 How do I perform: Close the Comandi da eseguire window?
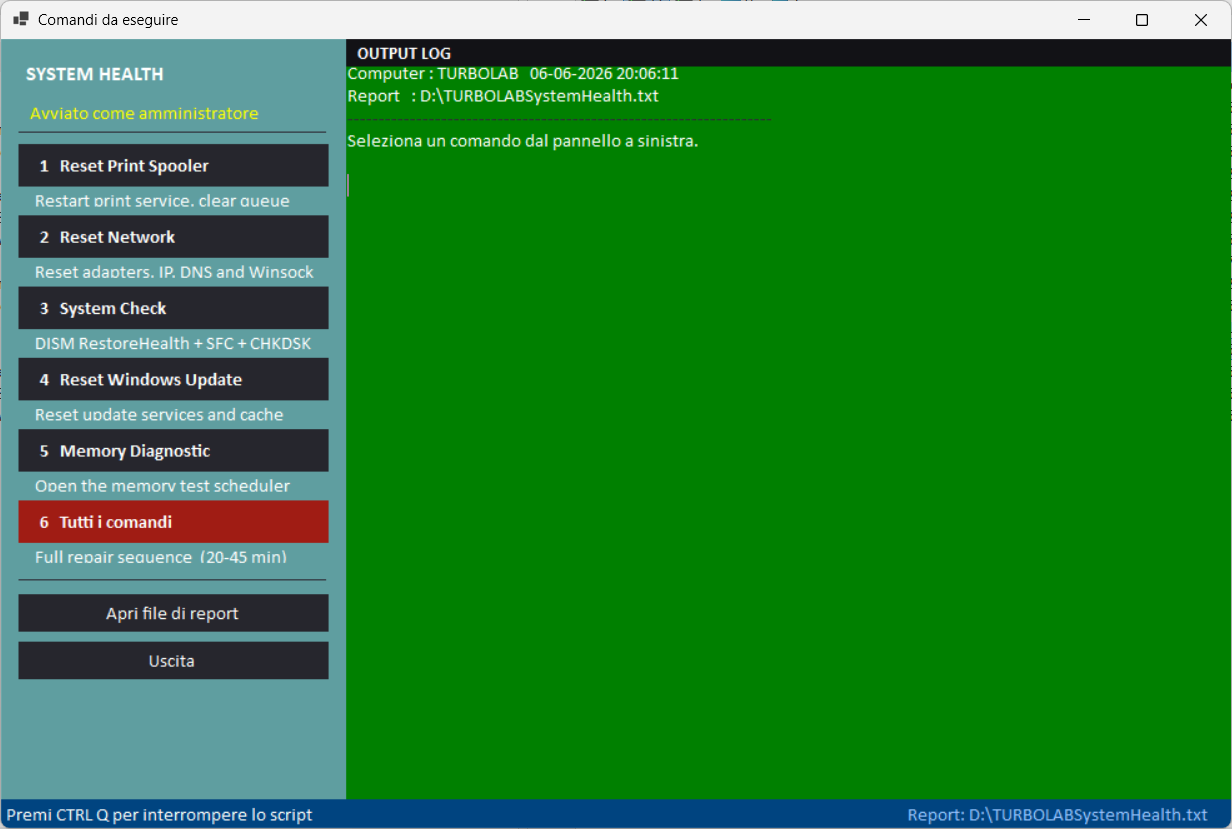point(1200,19)
